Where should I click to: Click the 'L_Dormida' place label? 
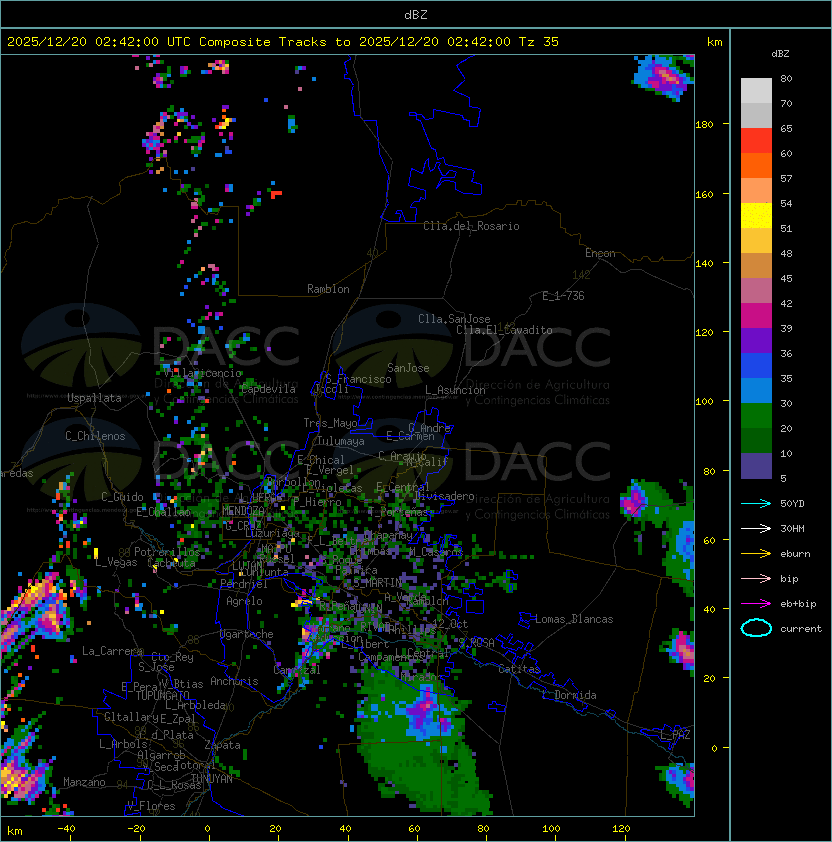tap(569, 695)
